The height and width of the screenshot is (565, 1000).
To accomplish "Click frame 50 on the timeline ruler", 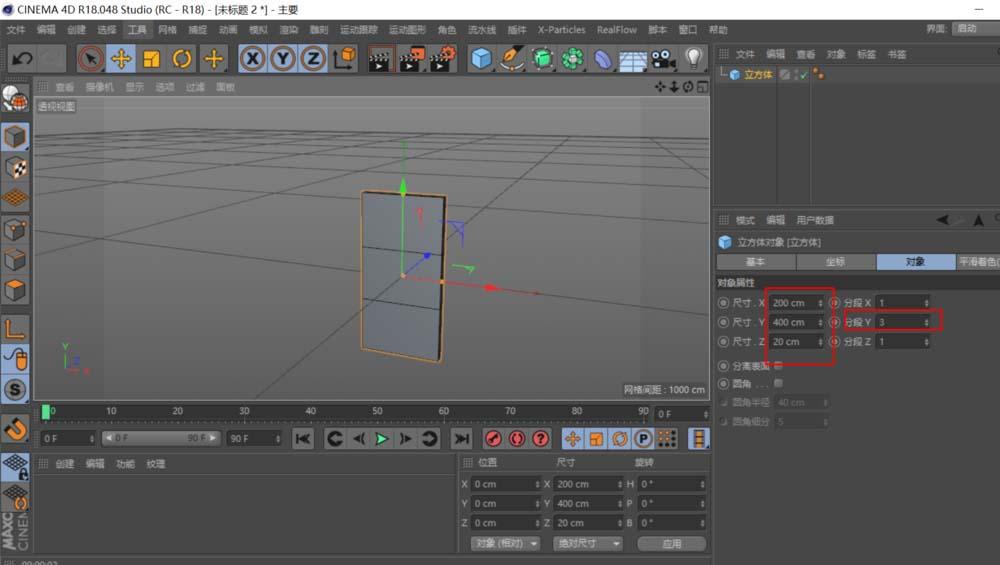I will pos(377,411).
